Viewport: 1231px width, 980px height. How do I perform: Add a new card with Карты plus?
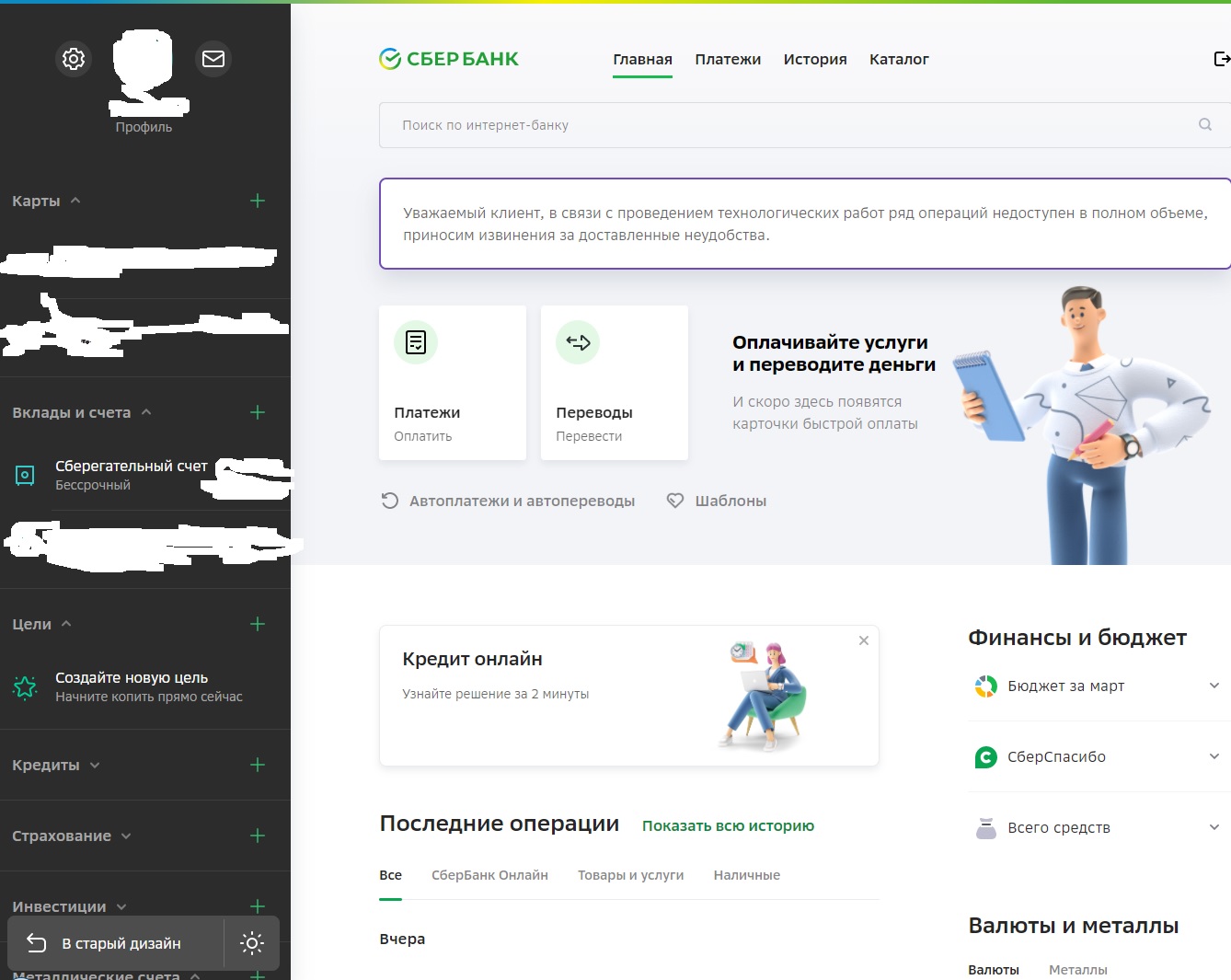click(x=258, y=201)
